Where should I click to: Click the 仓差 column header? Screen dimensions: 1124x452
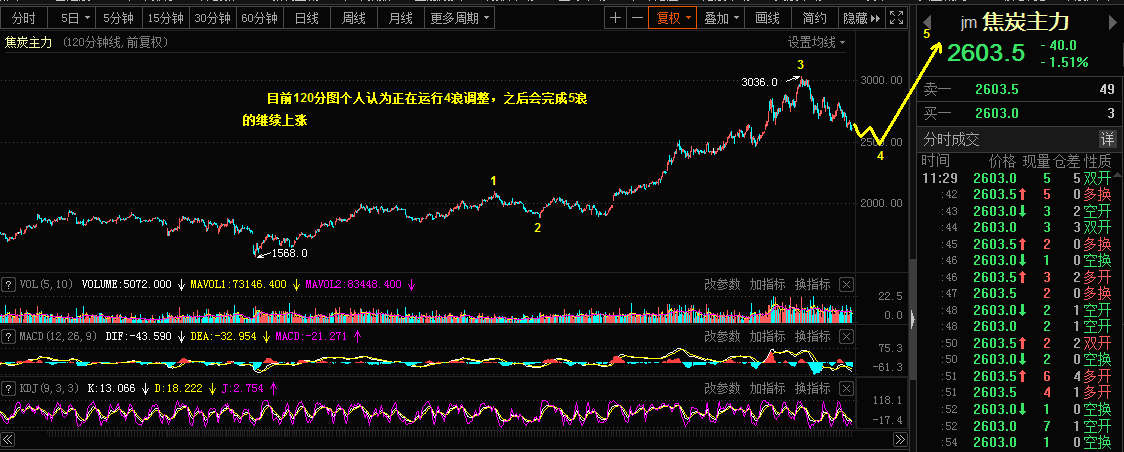(1067, 161)
